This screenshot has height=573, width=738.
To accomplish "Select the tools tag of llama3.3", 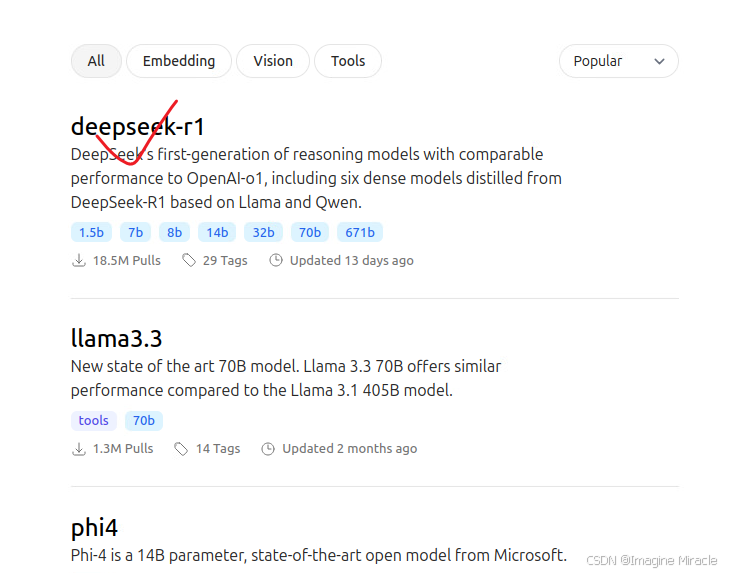I will pyautogui.click(x=94, y=420).
